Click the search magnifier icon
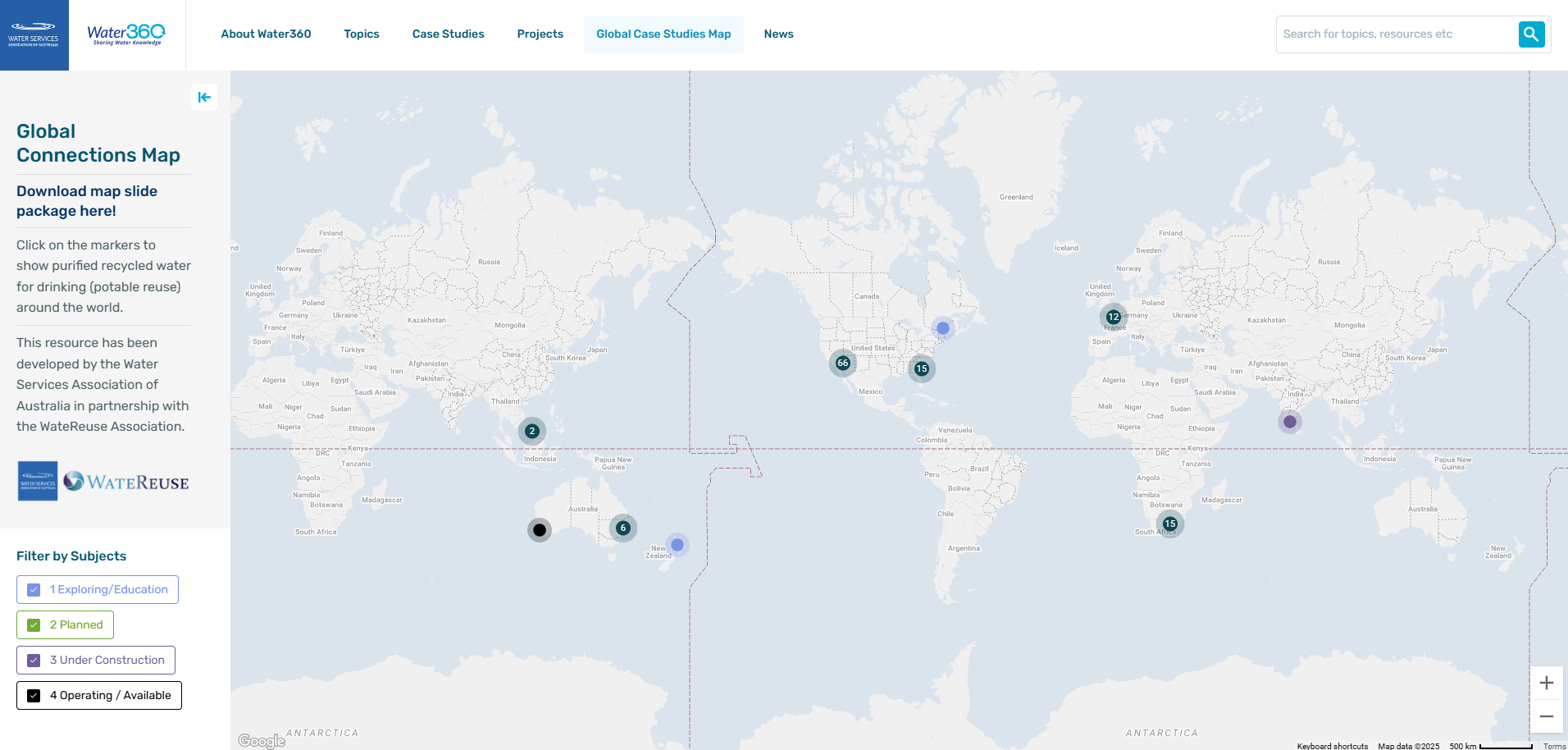1568x750 pixels. [x=1530, y=34]
